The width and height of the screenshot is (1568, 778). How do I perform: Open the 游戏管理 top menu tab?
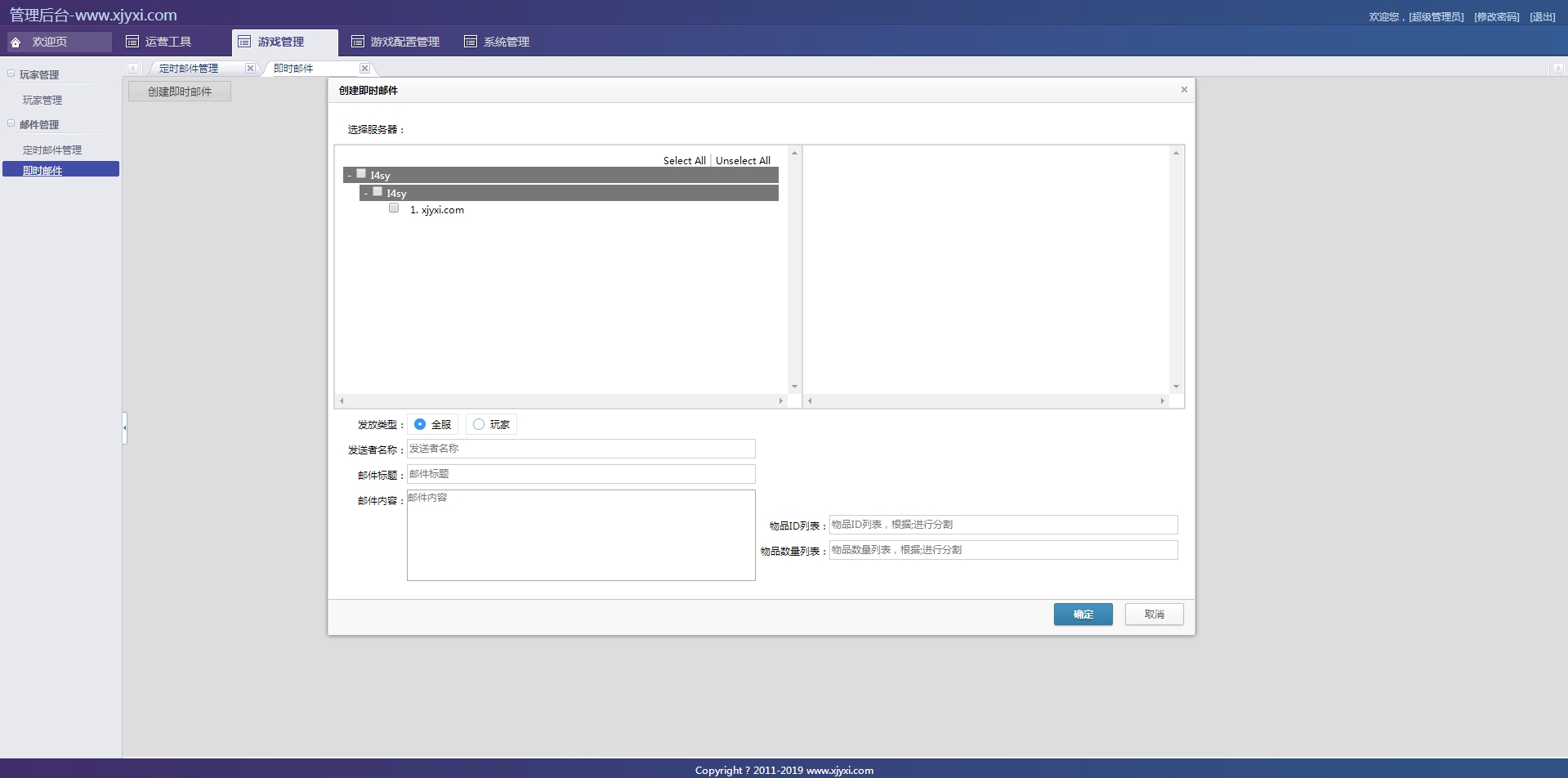tap(280, 42)
